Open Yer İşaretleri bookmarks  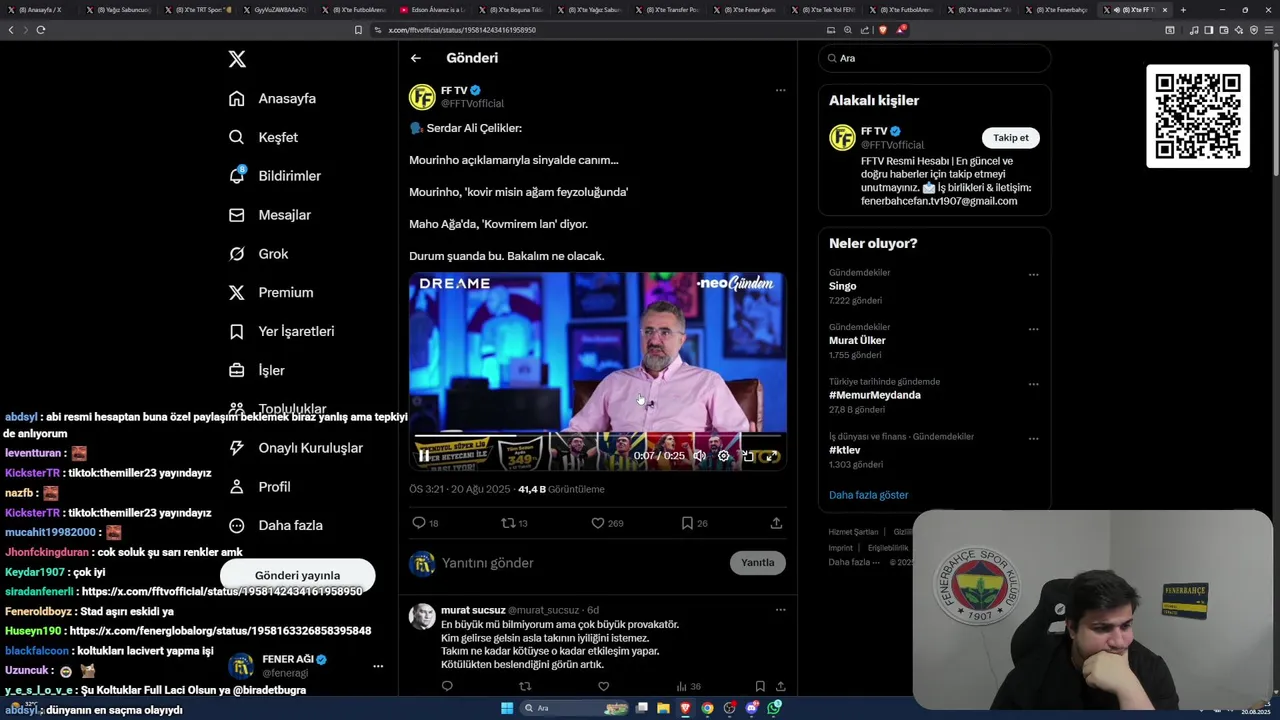(x=281, y=331)
